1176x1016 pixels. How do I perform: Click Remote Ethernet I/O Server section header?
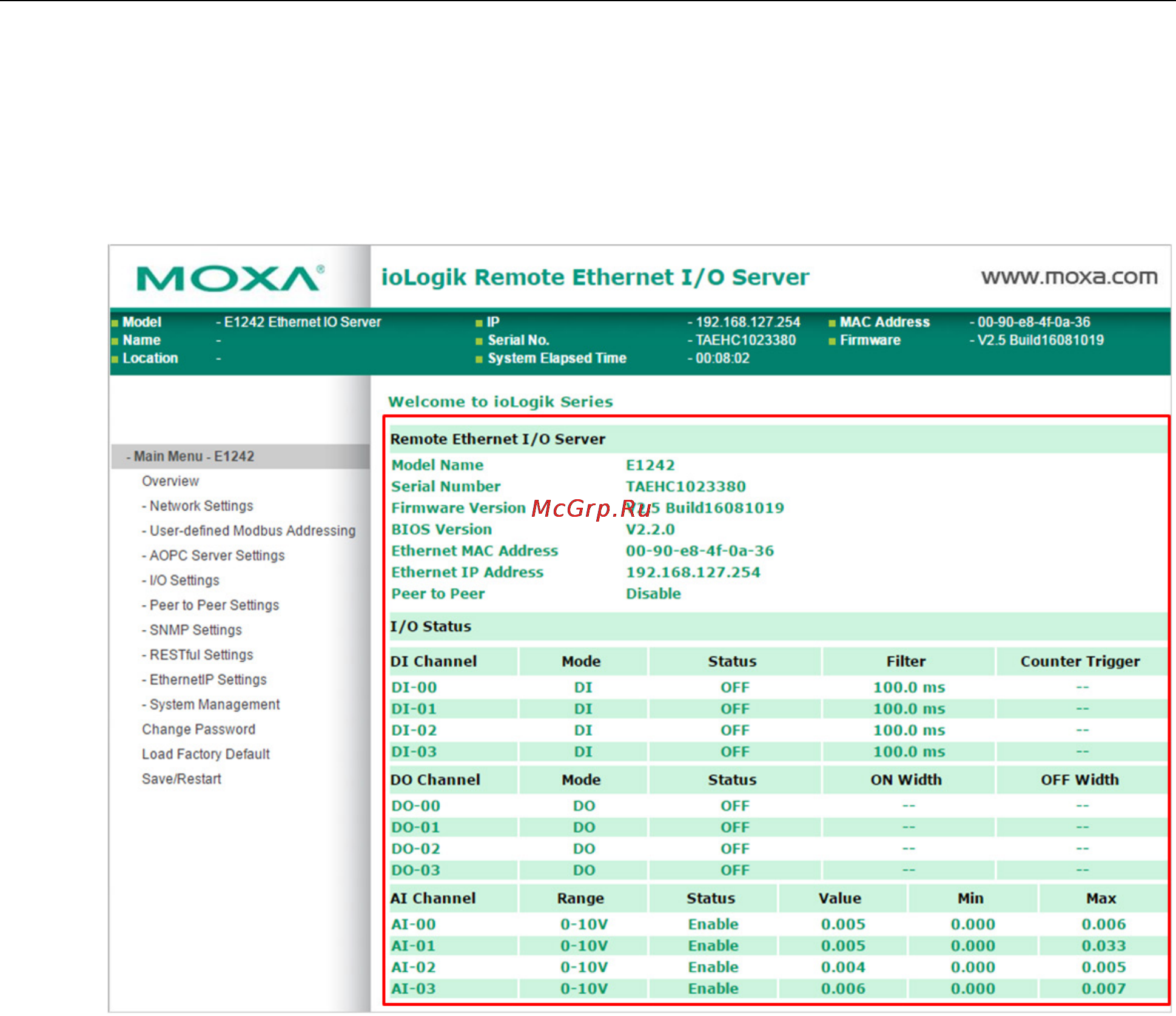pyautogui.click(x=778, y=439)
